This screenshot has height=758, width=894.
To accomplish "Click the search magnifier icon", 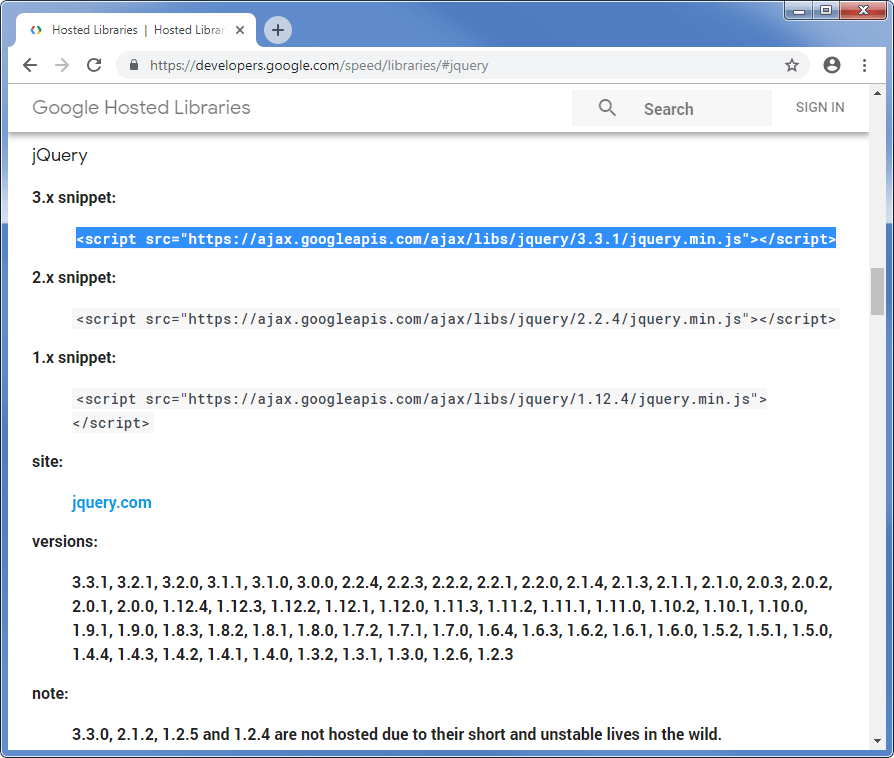I will [x=607, y=108].
